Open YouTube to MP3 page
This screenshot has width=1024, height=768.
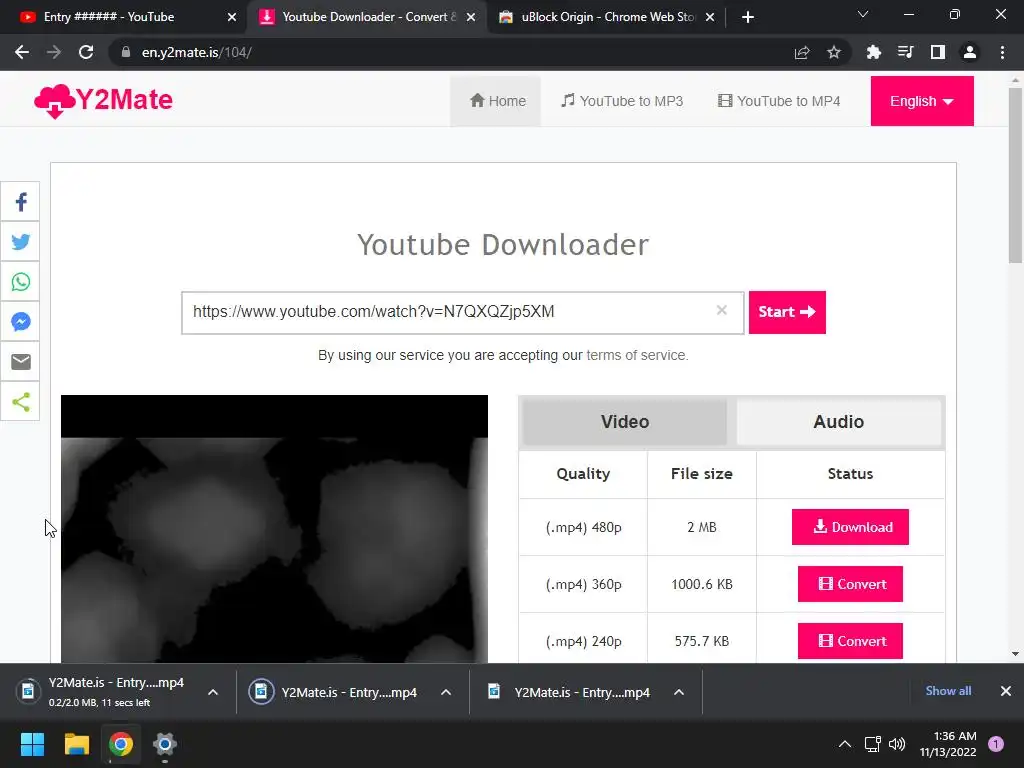(x=622, y=101)
